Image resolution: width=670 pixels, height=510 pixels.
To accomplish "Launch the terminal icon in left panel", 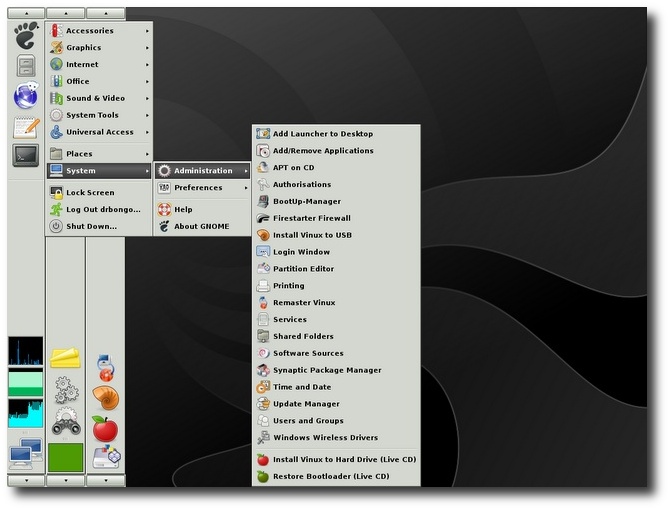I will pos(26,155).
